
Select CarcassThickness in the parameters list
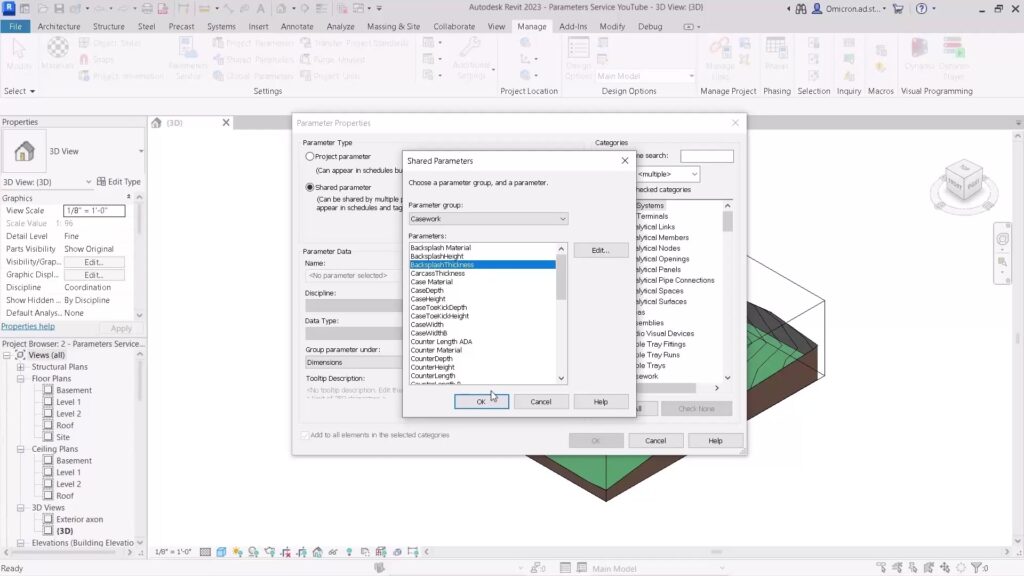click(x=437, y=273)
